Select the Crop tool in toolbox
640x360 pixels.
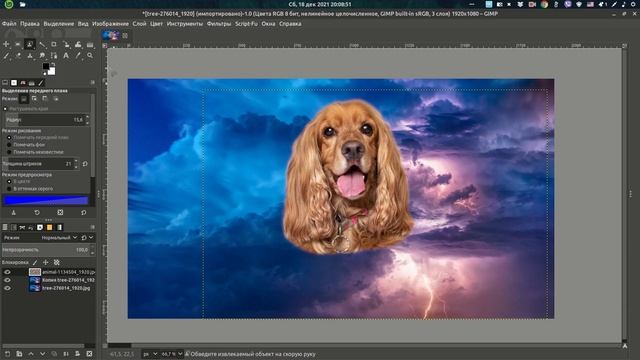pos(53,44)
